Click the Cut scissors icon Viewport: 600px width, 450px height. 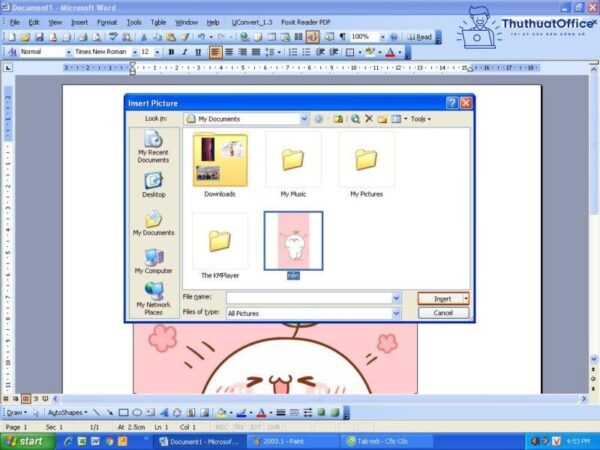tap(144, 37)
